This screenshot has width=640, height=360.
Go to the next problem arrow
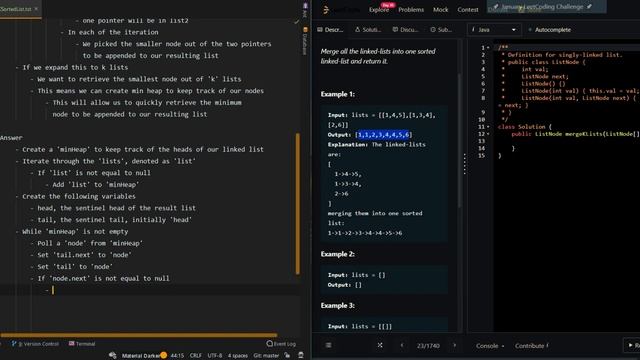[454, 345]
